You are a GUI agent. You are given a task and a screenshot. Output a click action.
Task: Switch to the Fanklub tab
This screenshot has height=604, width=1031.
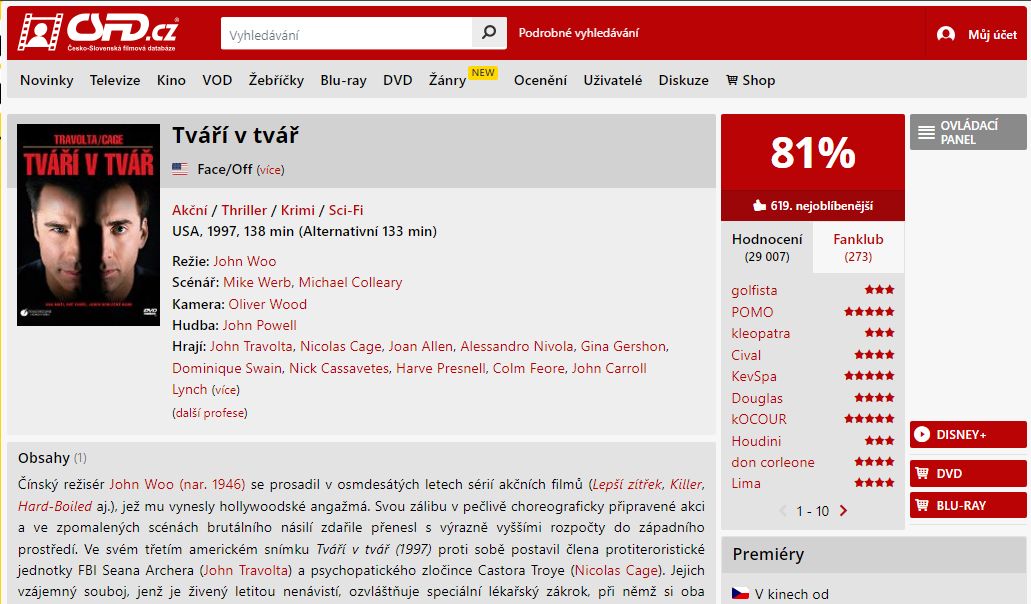click(858, 247)
